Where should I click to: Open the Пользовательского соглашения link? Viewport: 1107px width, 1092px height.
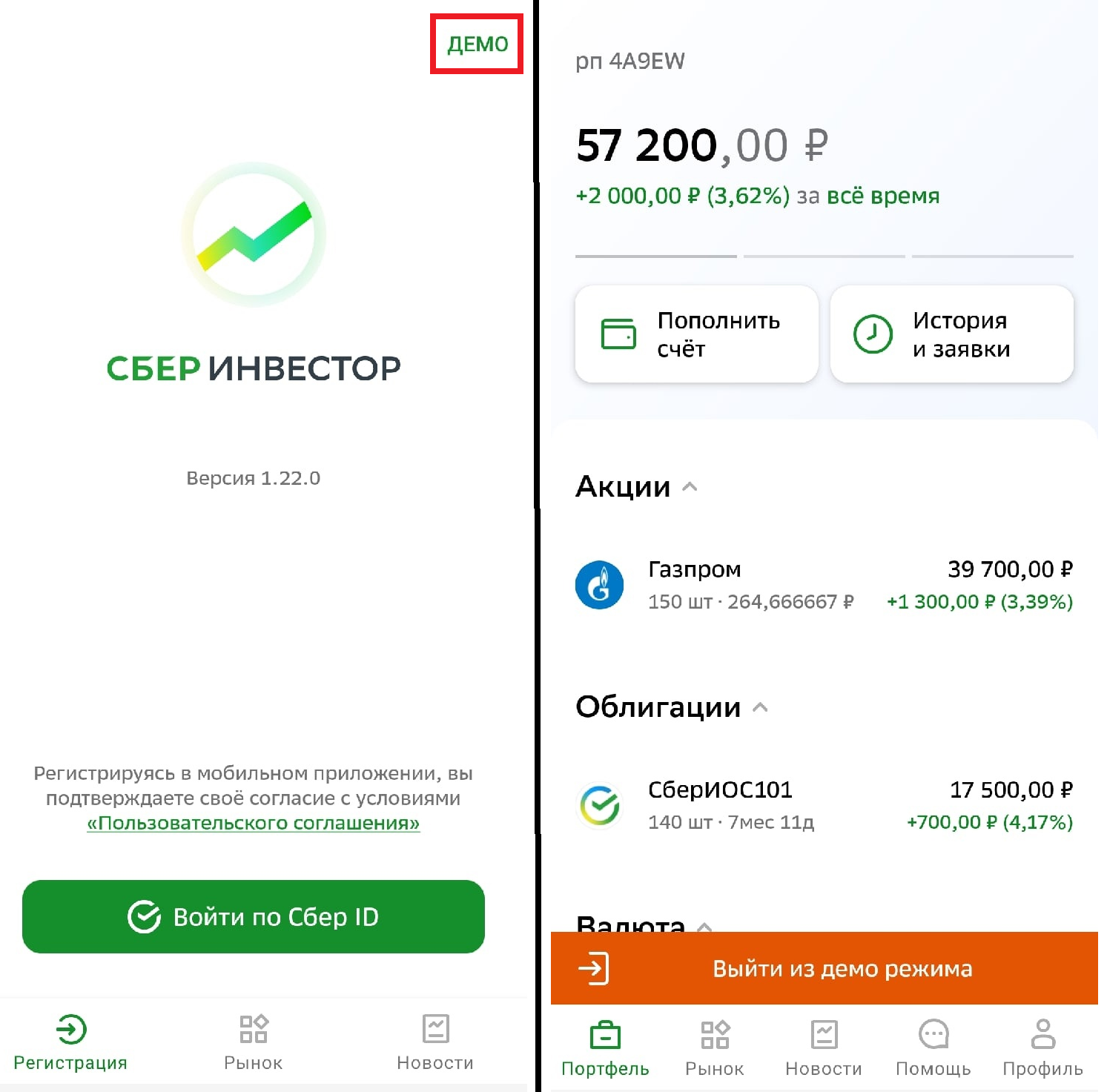point(254,823)
